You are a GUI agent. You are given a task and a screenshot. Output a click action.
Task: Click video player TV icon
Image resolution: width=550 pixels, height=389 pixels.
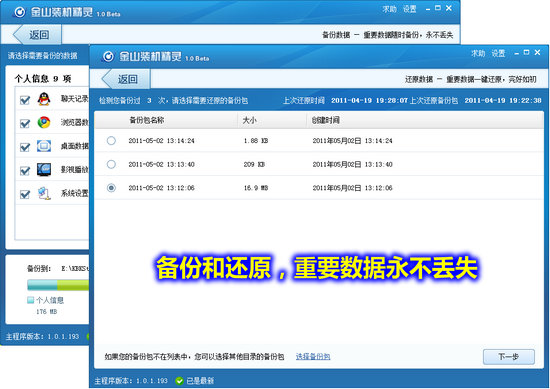[44, 169]
